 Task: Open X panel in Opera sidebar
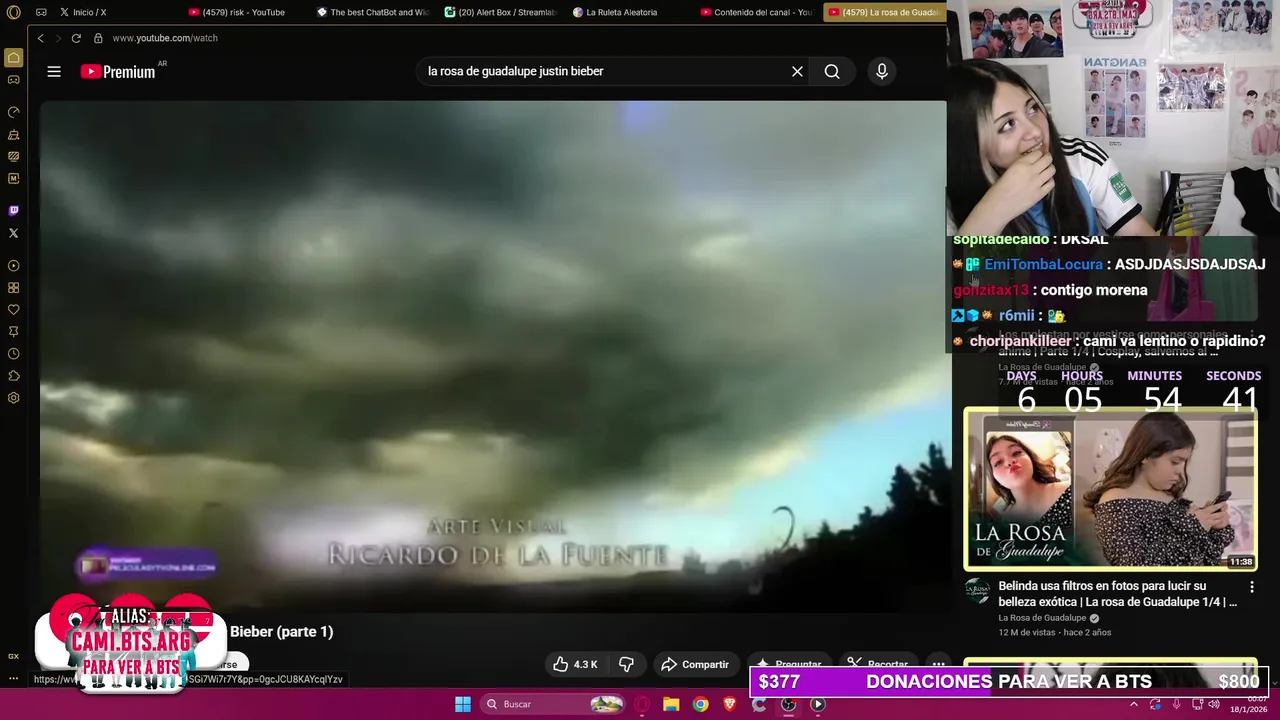13,233
